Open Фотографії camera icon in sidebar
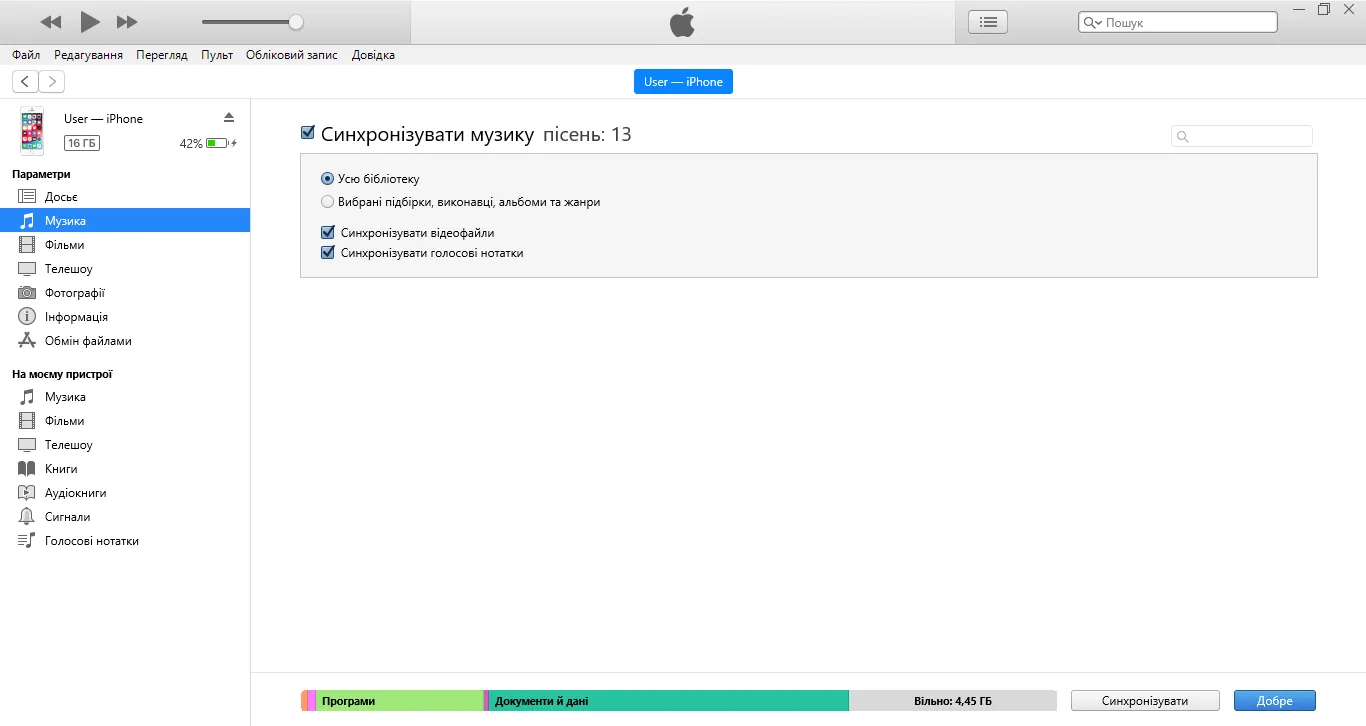The height and width of the screenshot is (726, 1366). tap(27, 293)
